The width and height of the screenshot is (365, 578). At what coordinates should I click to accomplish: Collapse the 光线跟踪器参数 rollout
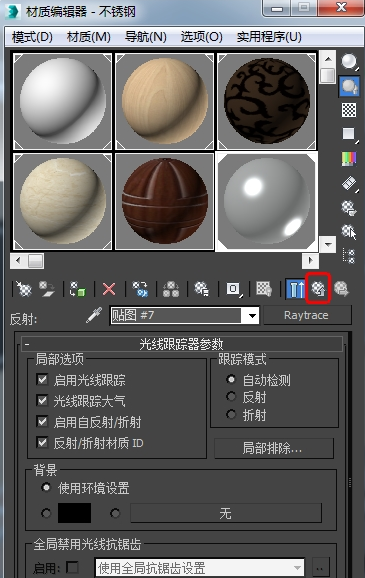[x=181, y=344]
